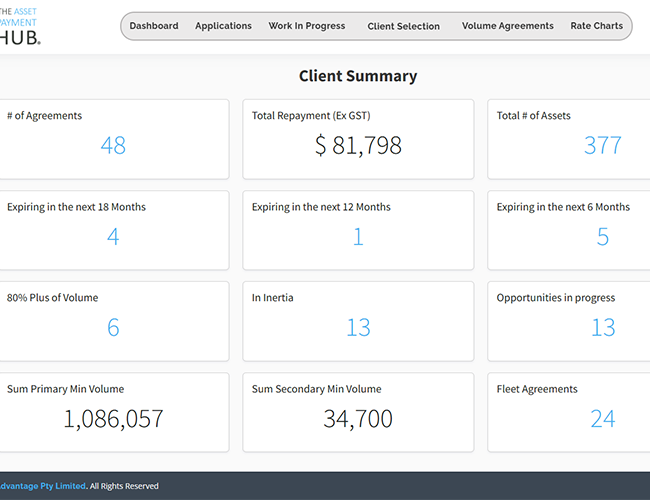
Task: Click the 'In Inertia' label
Action: click(x=272, y=298)
